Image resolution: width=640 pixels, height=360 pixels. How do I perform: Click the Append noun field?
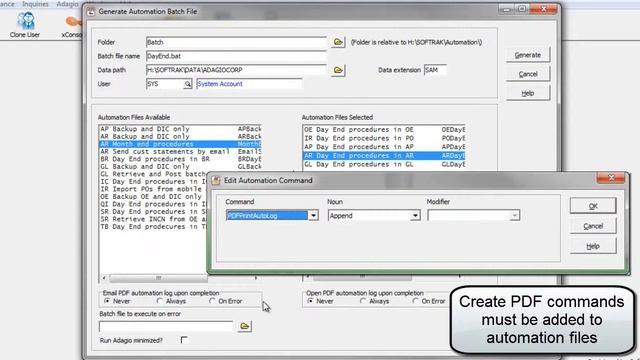pos(369,216)
